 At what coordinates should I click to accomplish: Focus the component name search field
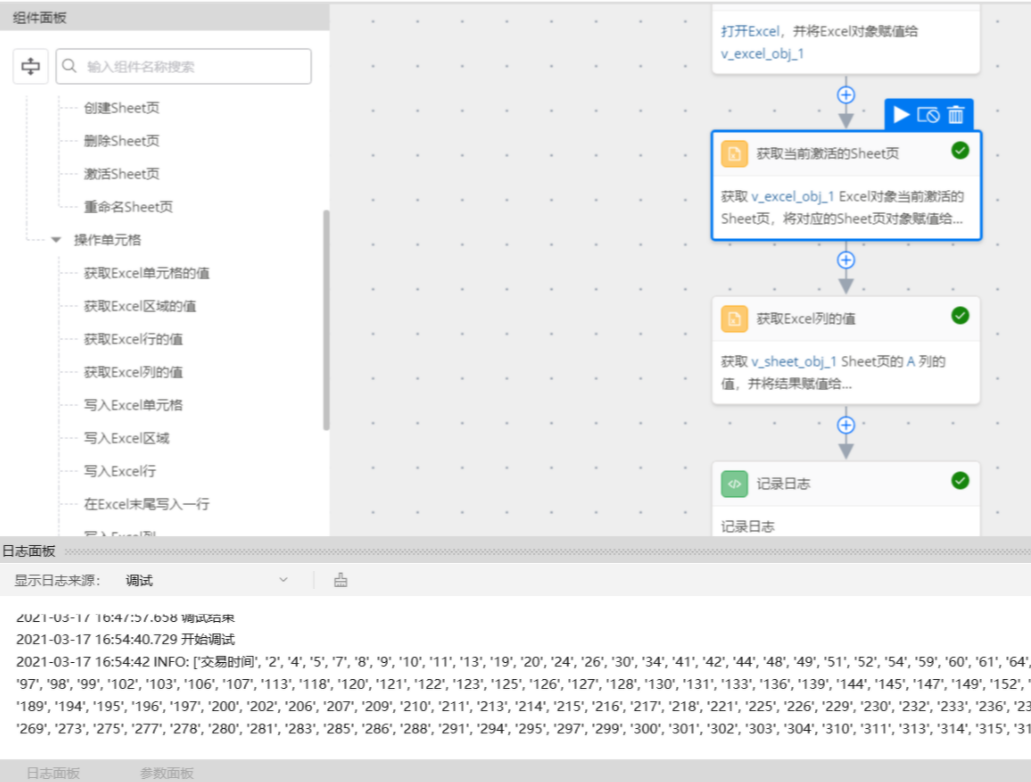tap(183, 66)
